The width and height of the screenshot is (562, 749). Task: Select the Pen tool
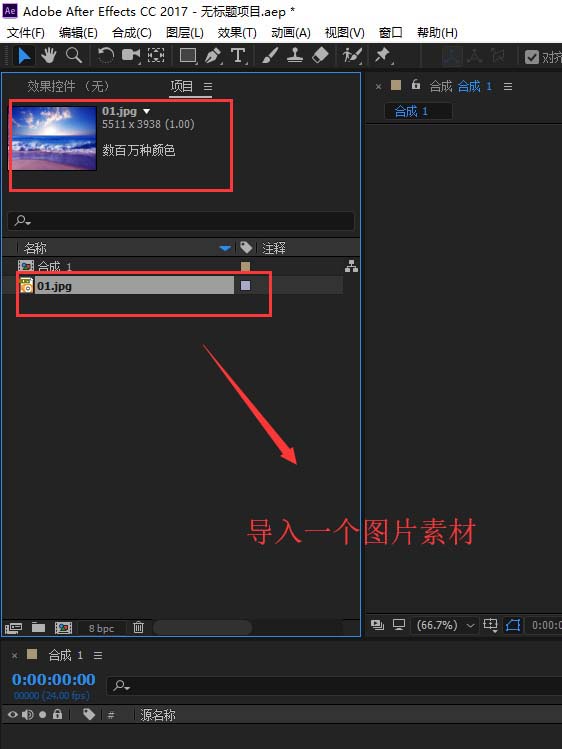tap(213, 56)
